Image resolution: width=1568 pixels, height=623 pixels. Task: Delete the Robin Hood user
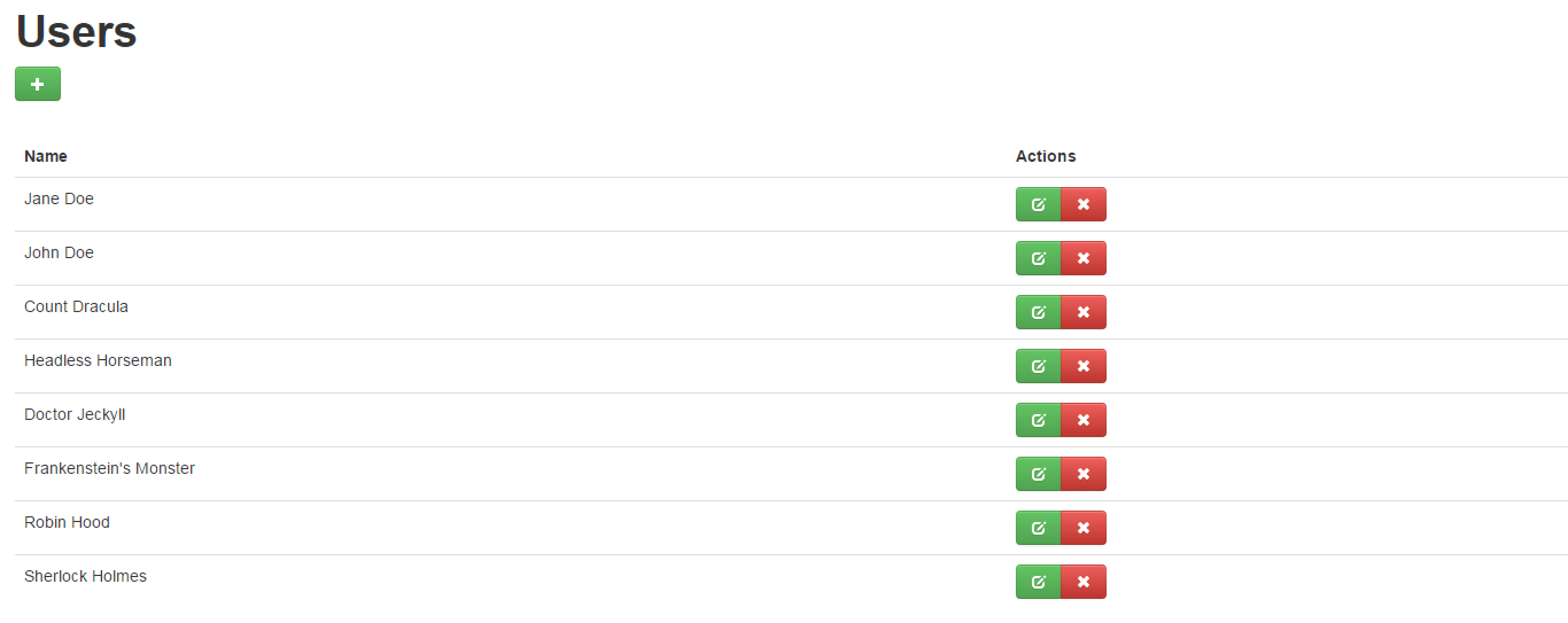click(1084, 528)
